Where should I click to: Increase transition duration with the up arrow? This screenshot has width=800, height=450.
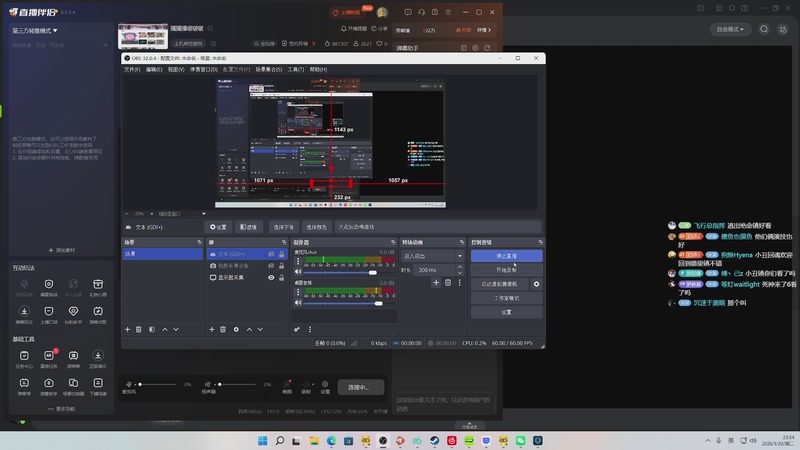coord(460,267)
